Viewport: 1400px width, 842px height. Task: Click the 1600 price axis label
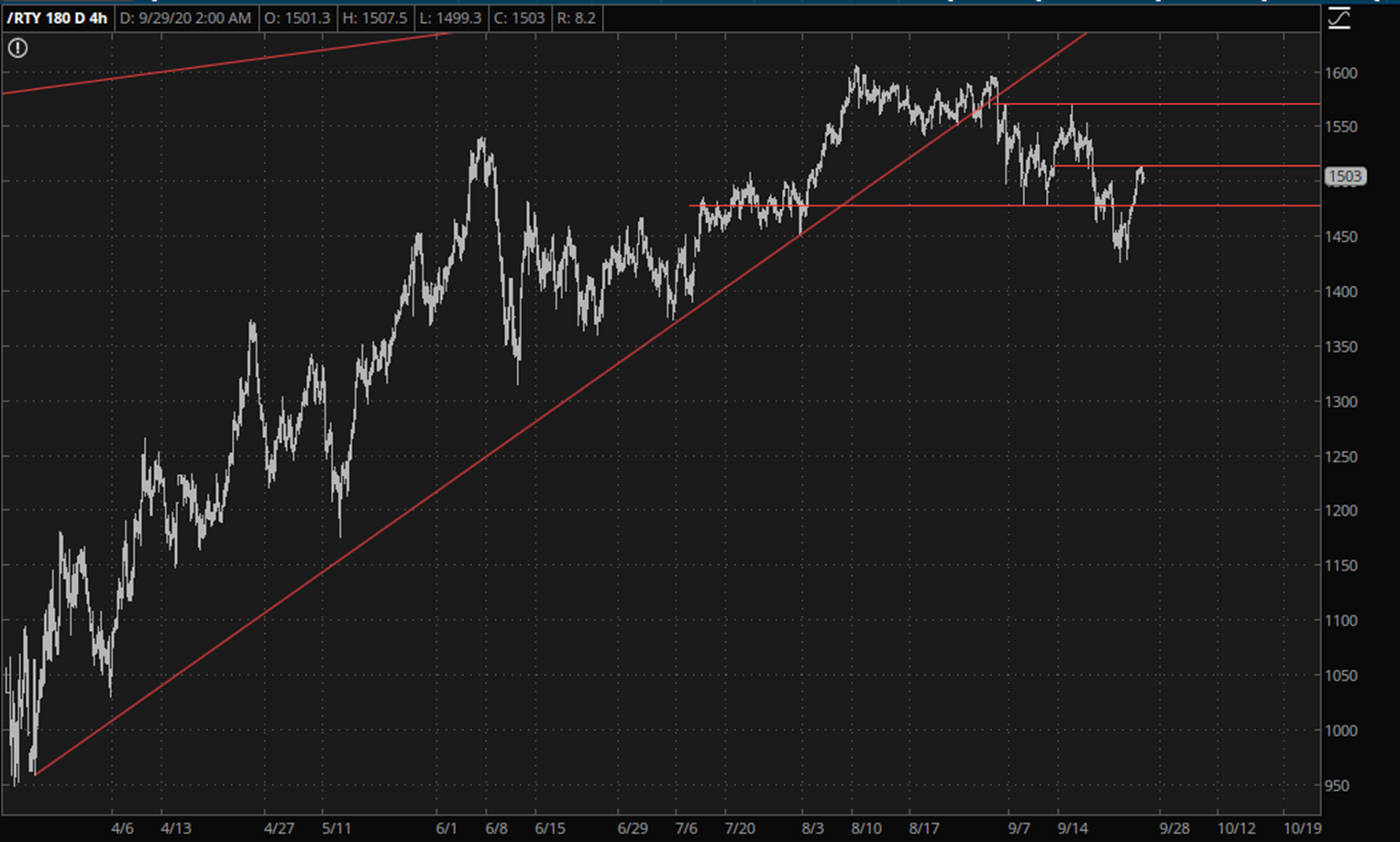click(1340, 72)
